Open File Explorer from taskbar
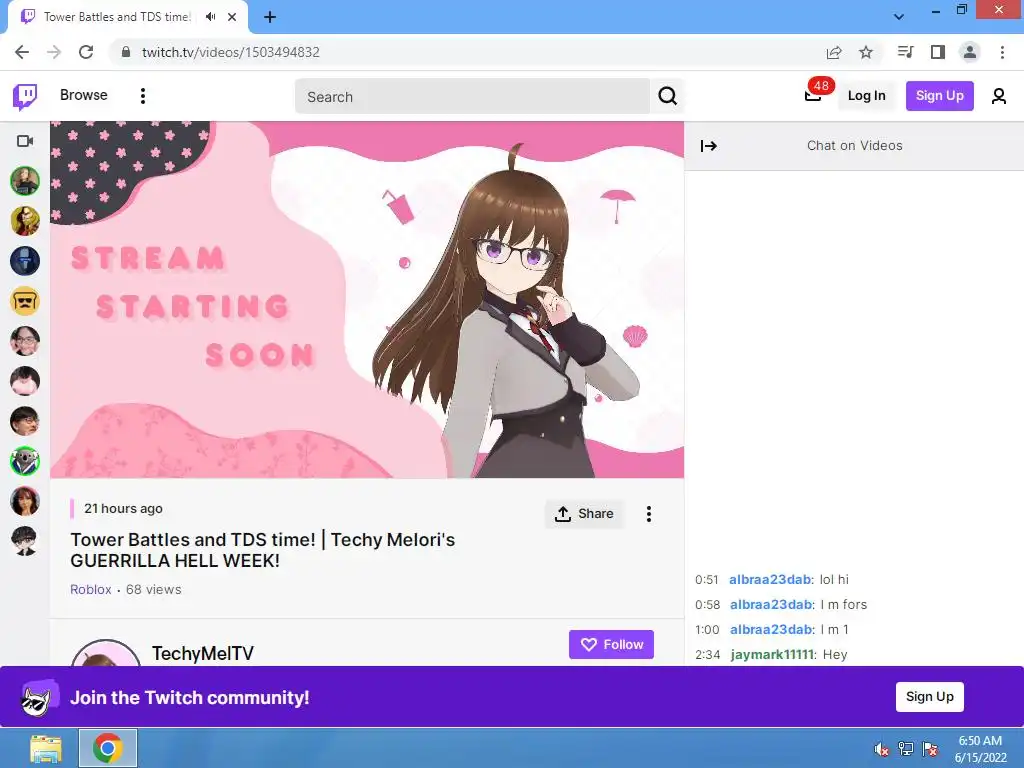Viewport: 1024px width, 768px height. [46, 748]
